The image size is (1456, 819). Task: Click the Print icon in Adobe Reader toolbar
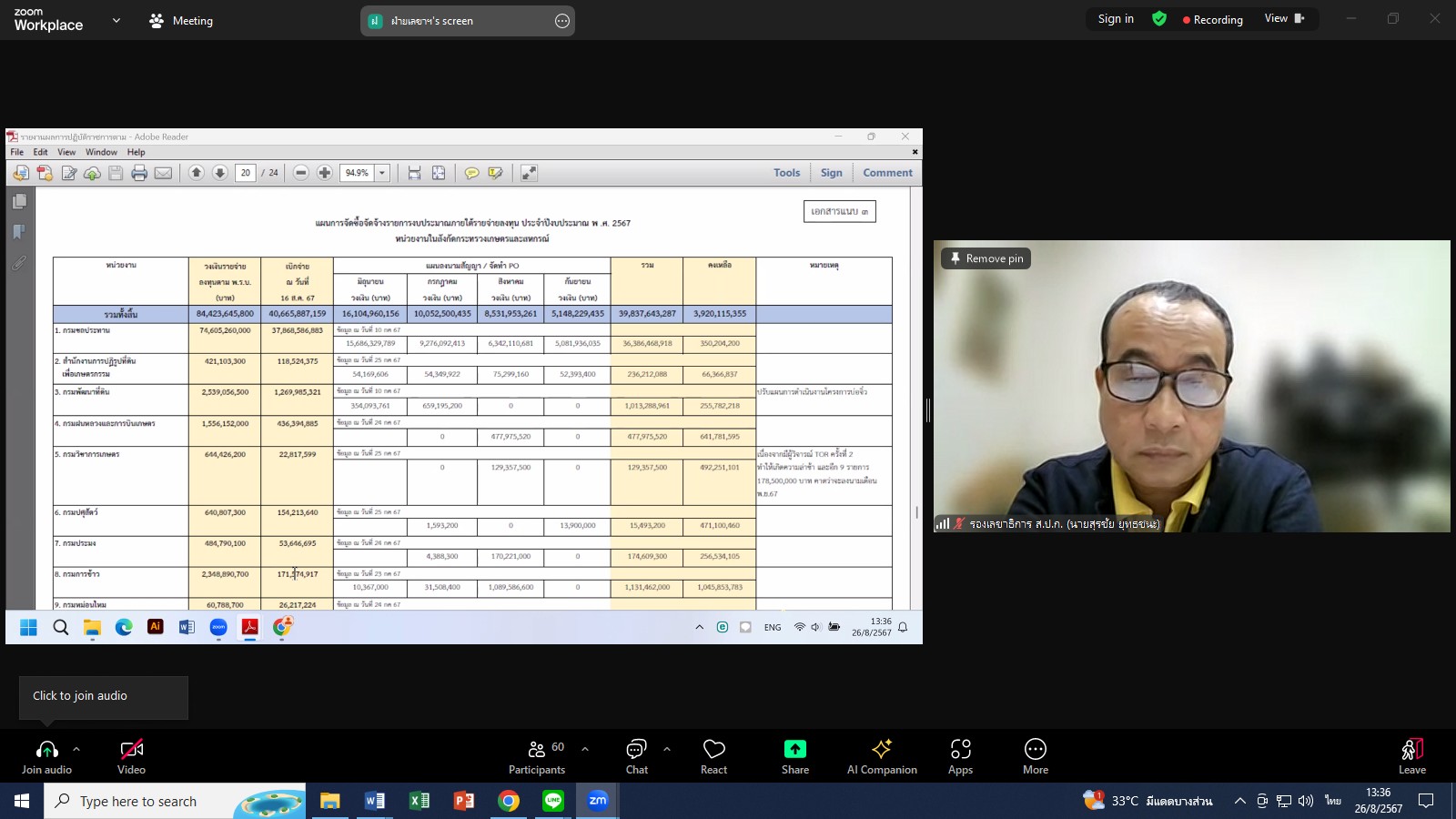coord(139,173)
